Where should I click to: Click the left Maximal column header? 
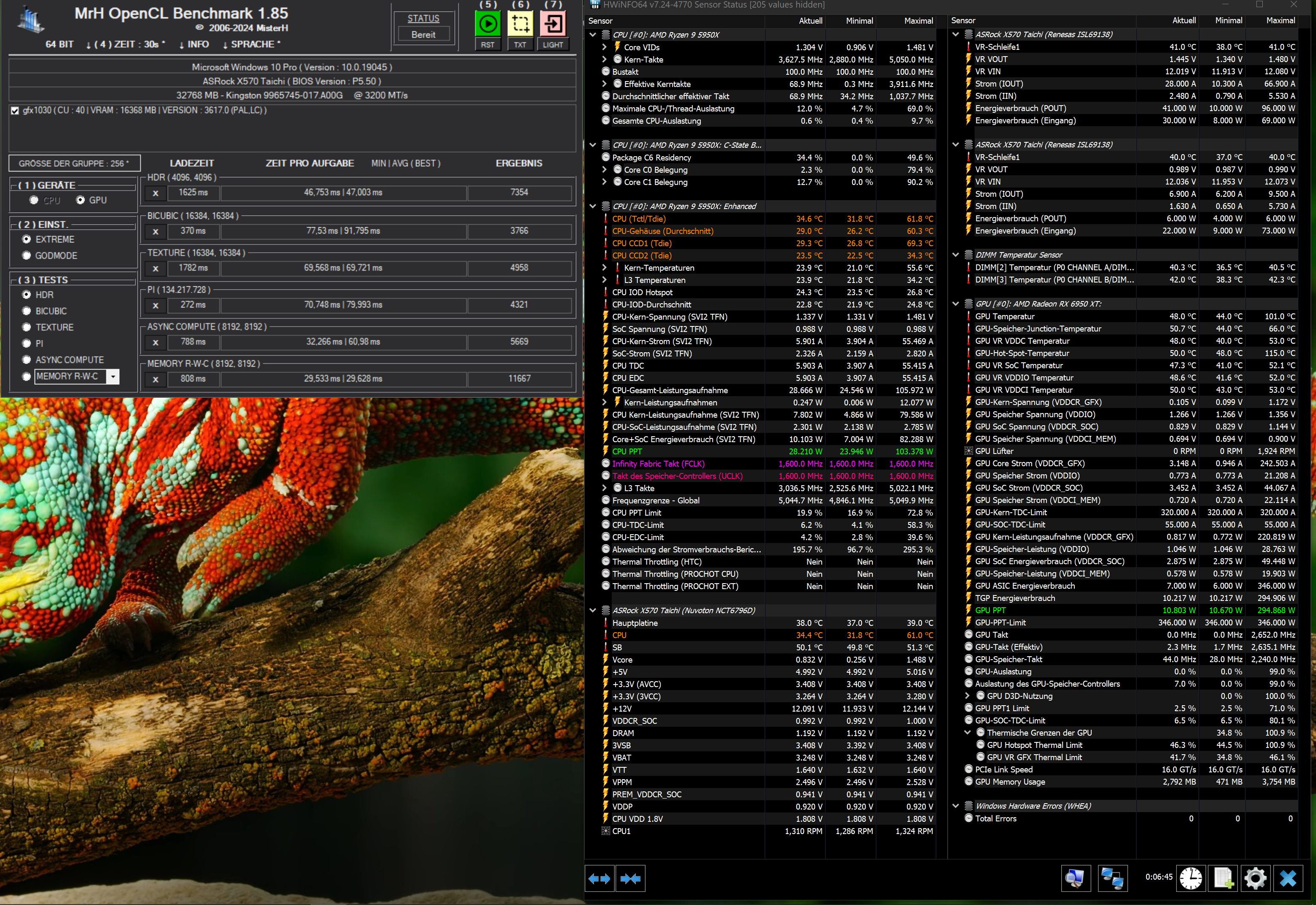coord(918,21)
